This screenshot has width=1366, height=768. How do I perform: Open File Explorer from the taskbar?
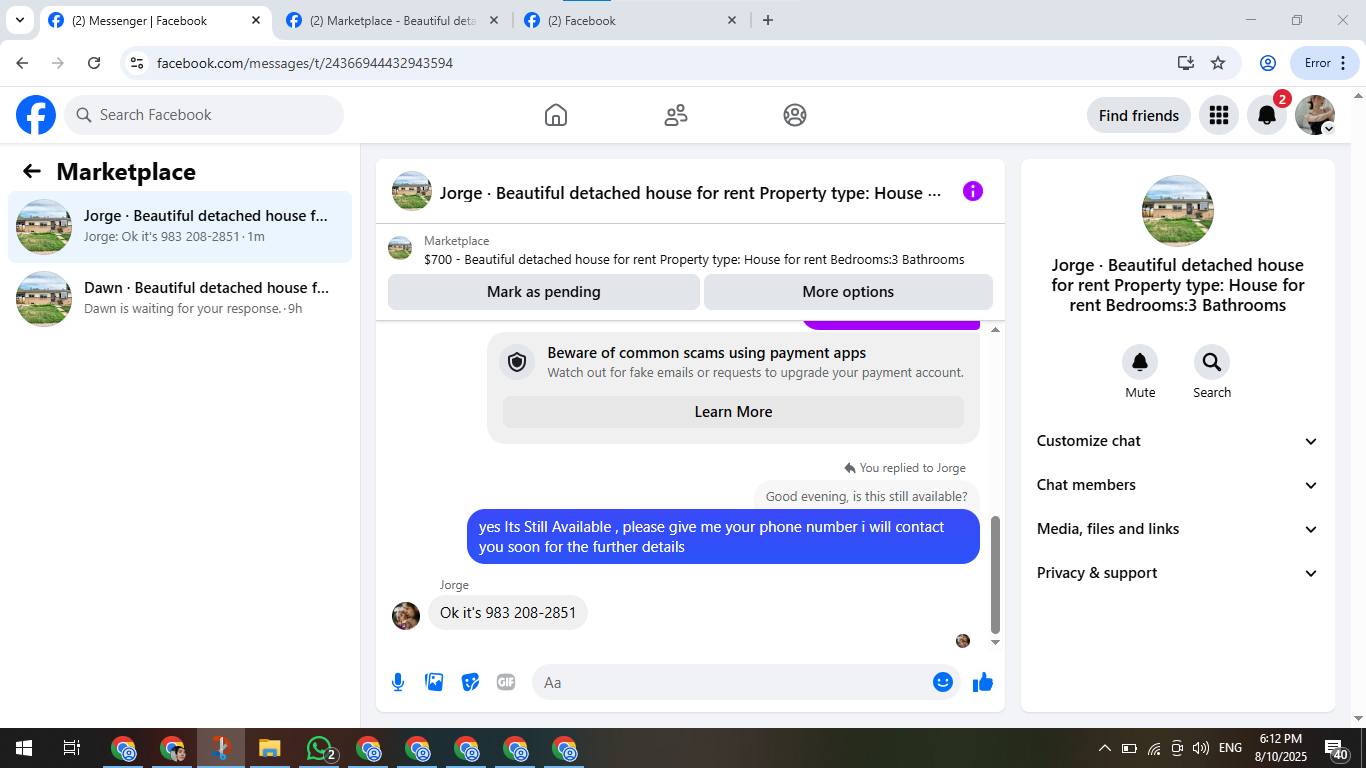269,748
